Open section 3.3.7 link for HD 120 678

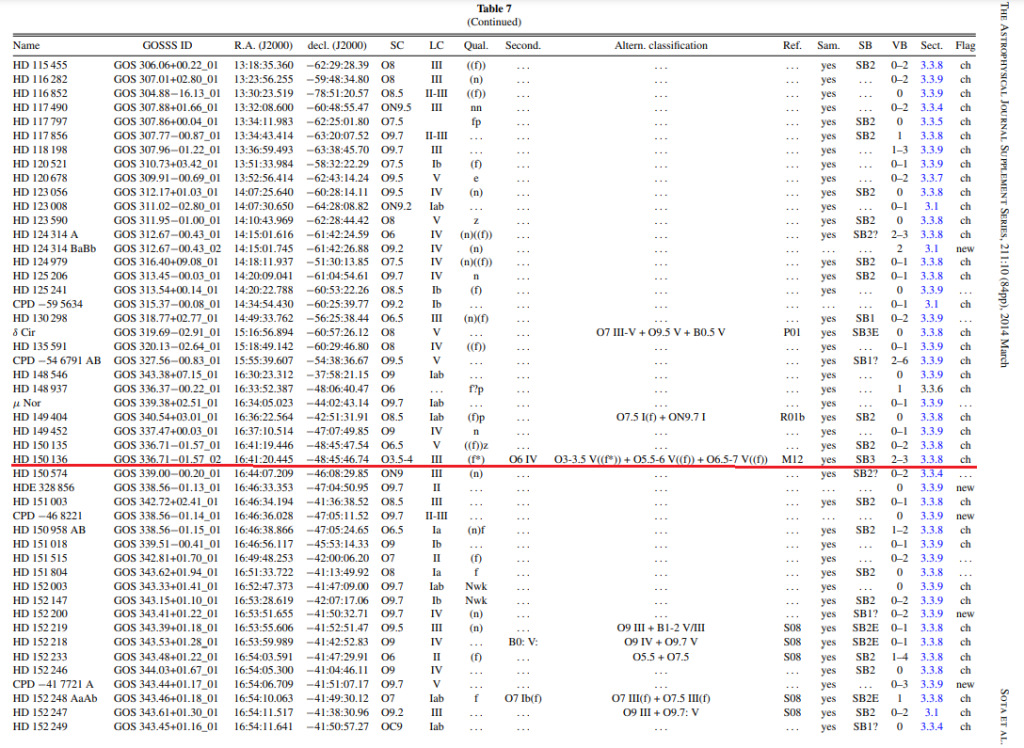(x=931, y=177)
